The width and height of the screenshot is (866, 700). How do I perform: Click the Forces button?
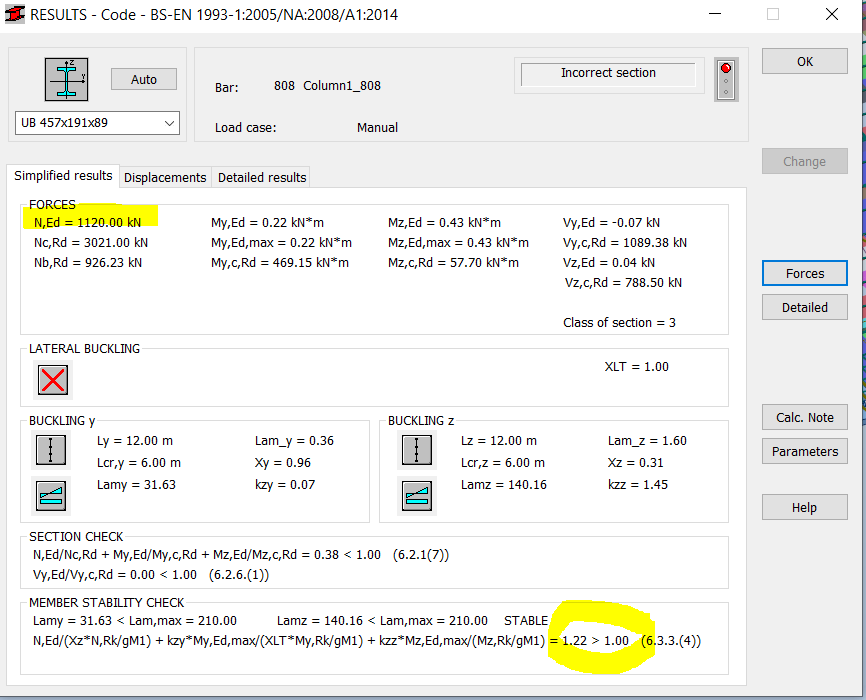pyautogui.click(x=804, y=272)
